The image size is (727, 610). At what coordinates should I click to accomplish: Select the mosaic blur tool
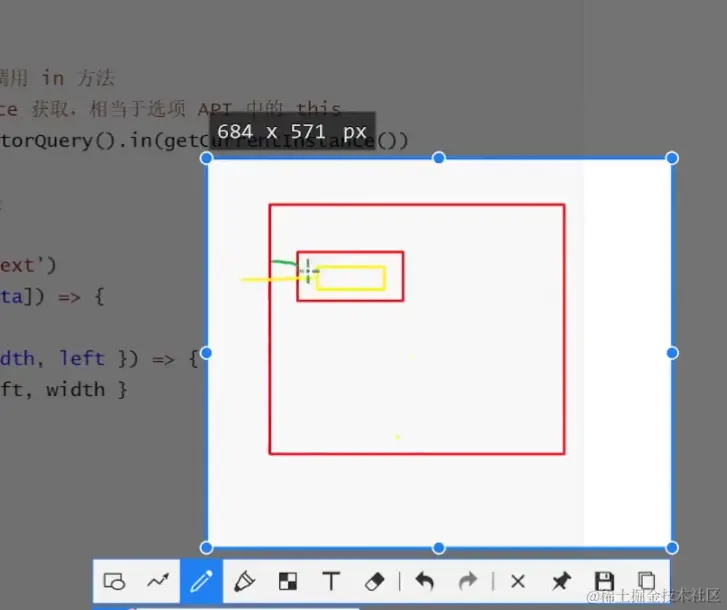tap(288, 581)
